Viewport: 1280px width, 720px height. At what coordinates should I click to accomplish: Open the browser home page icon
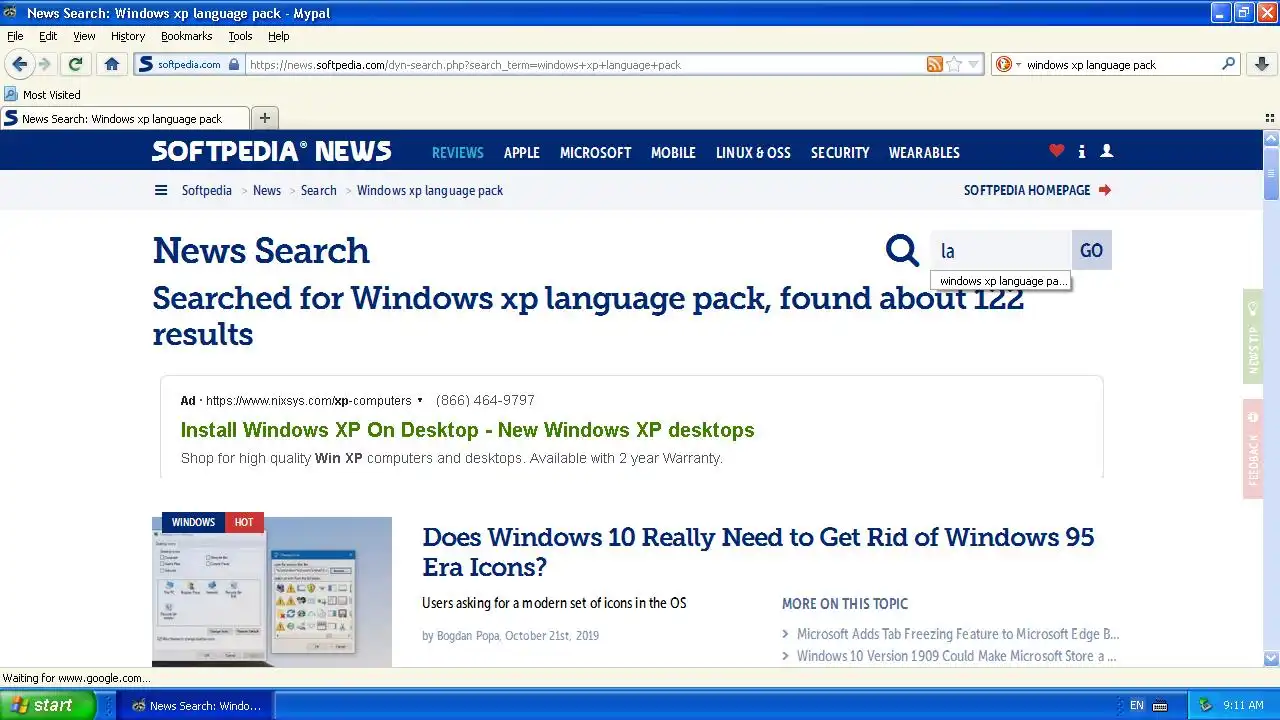112,64
